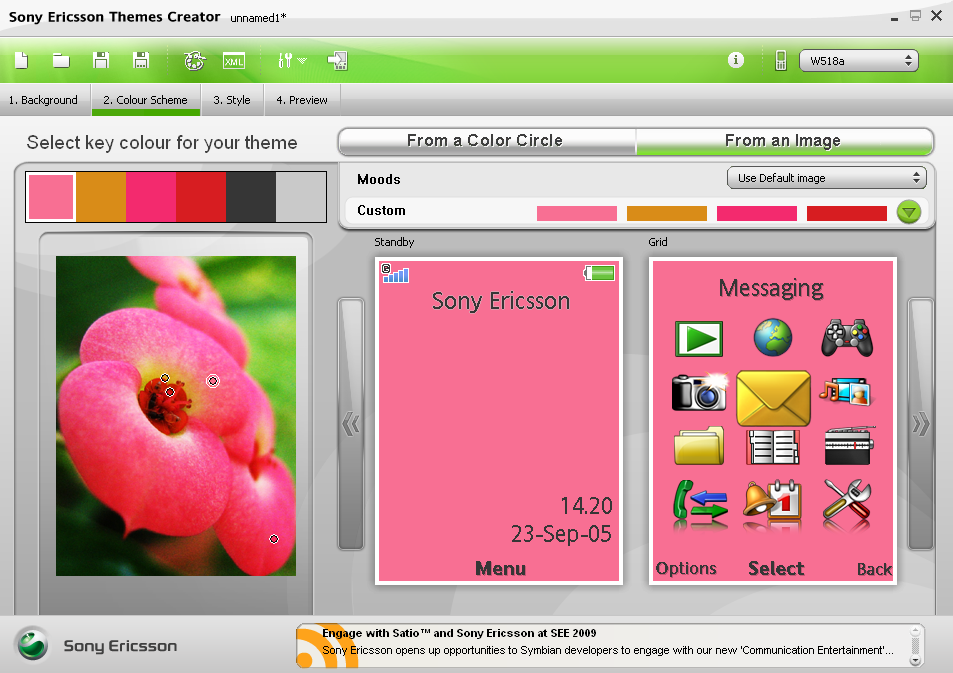
Task: Select the picker marker on the pale right petal
Action: [x=213, y=381]
